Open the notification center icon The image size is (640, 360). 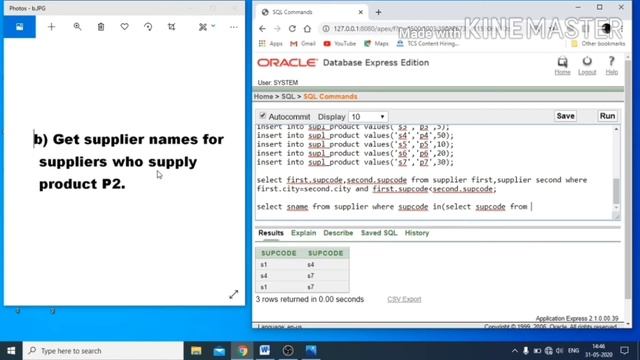[x=624, y=351]
